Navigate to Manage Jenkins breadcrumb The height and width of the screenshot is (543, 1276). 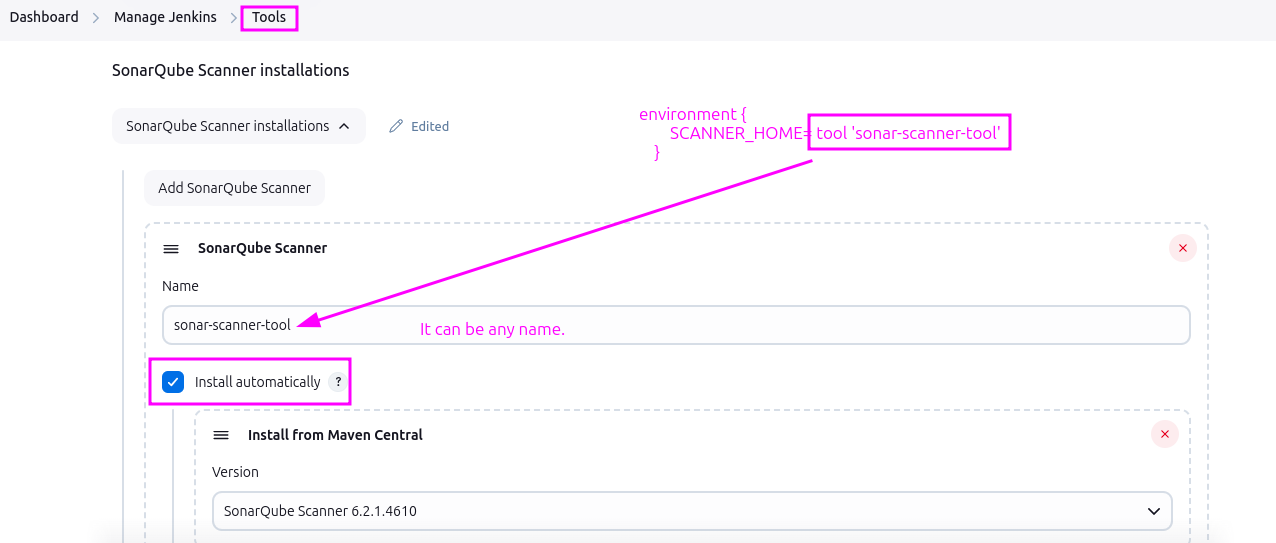point(165,17)
